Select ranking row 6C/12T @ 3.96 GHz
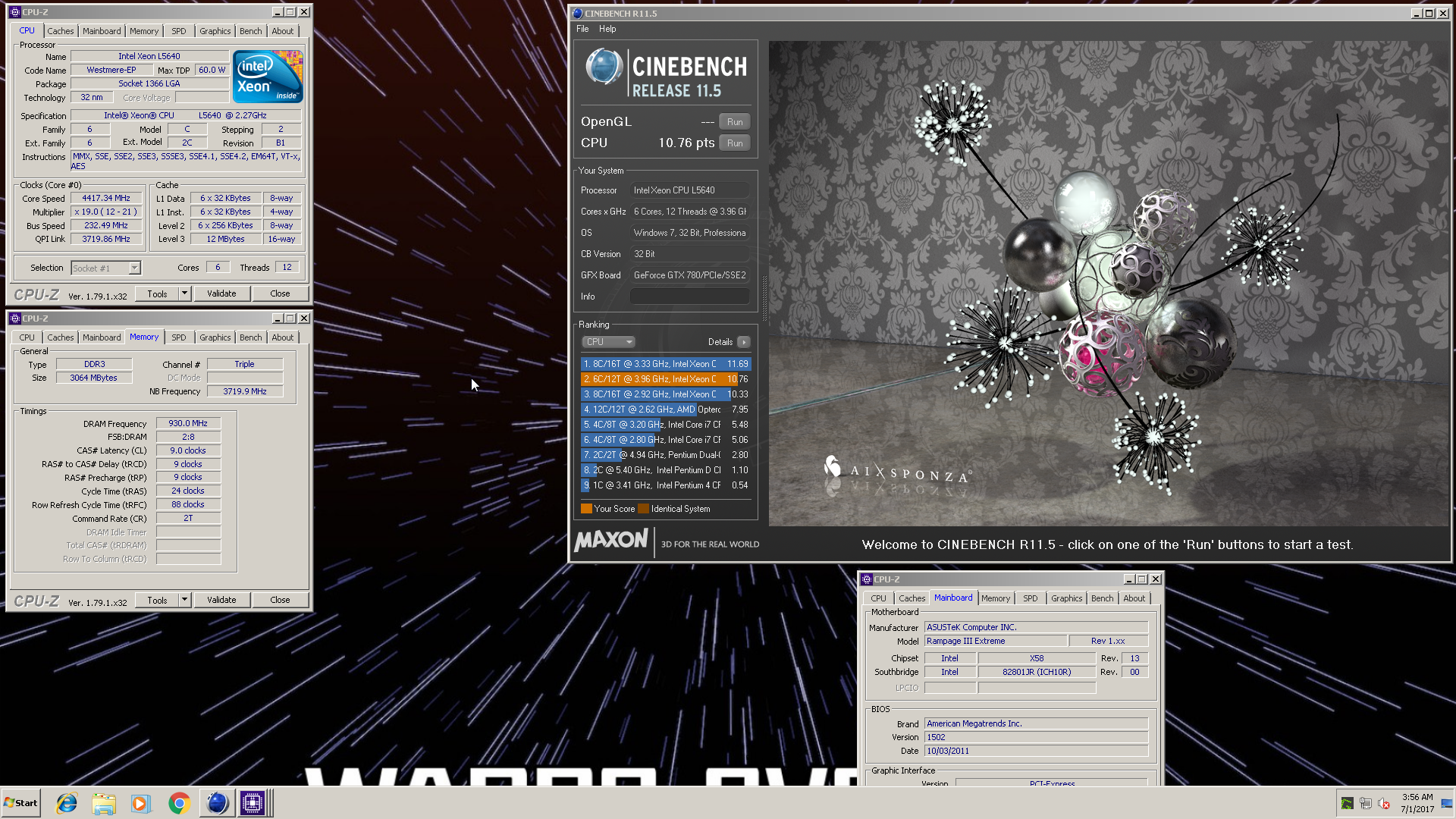 coord(666,379)
